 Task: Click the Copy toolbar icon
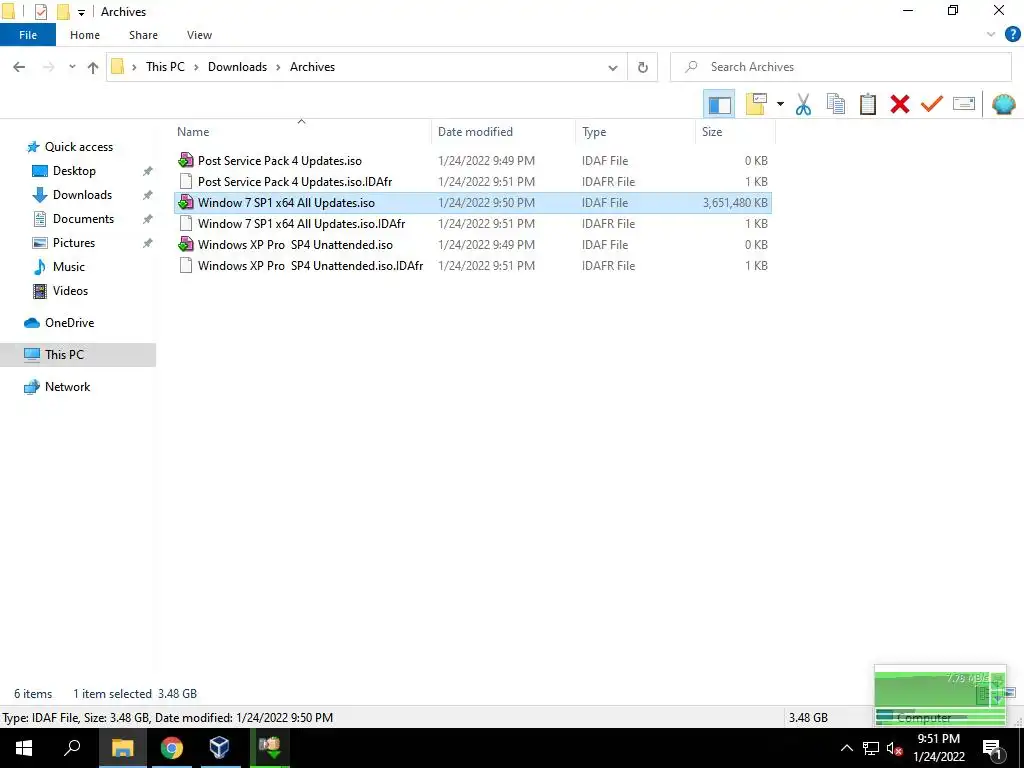click(835, 104)
